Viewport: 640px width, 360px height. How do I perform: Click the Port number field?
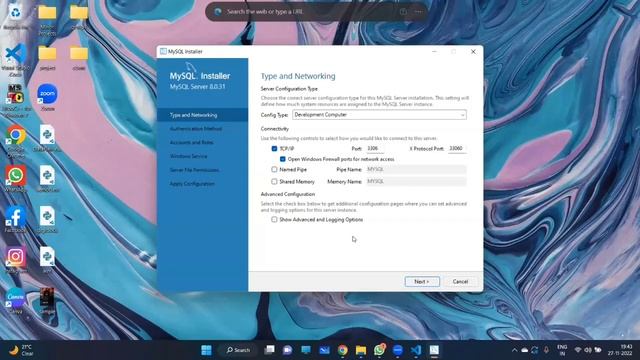375,149
